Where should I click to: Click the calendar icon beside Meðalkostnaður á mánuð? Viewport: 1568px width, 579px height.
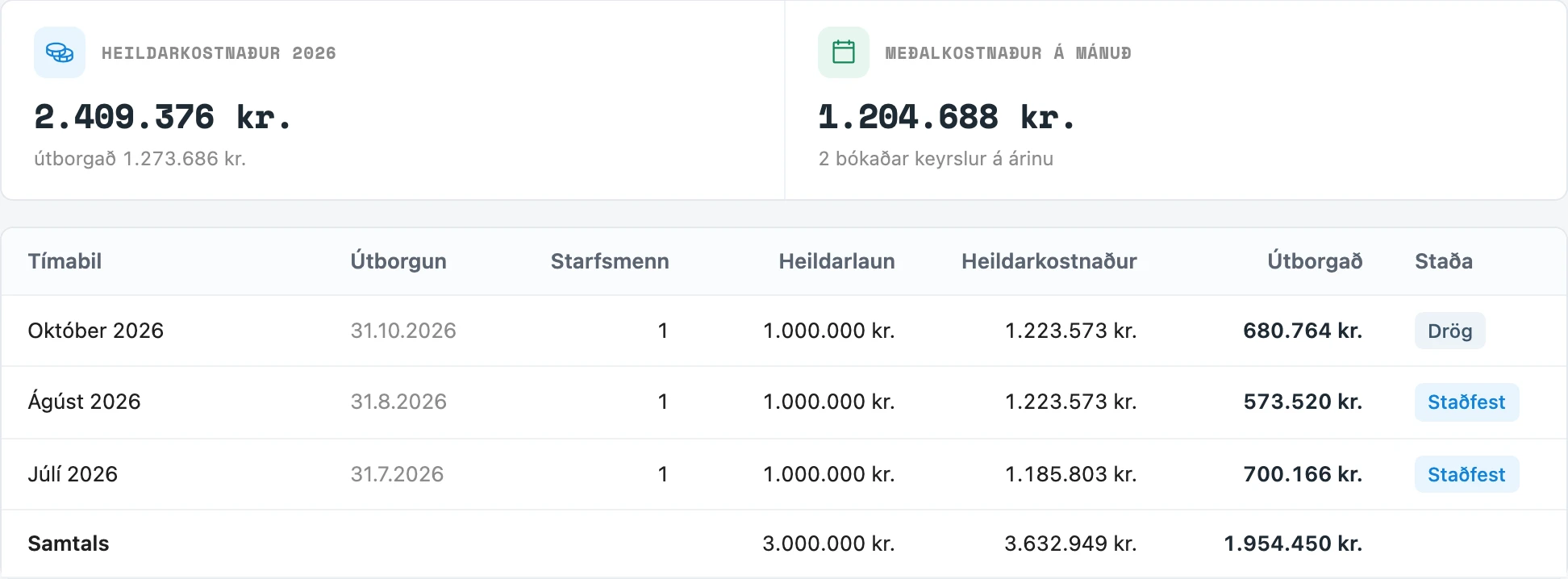click(844, 52)
